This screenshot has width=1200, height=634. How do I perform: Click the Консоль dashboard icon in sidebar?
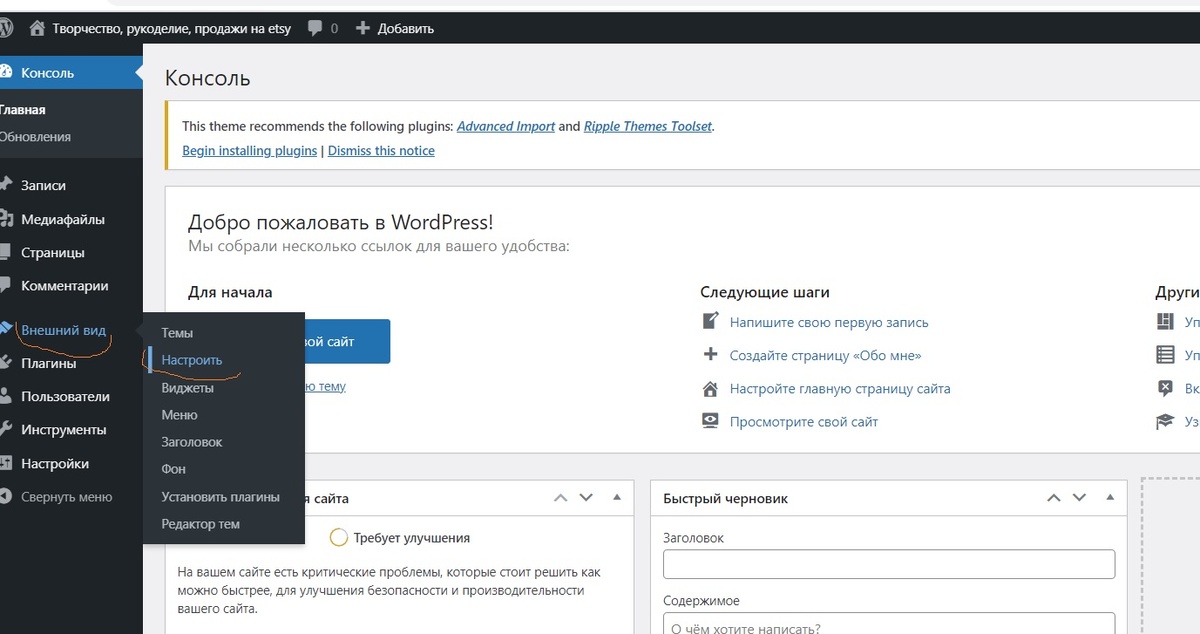click(5, 72)
